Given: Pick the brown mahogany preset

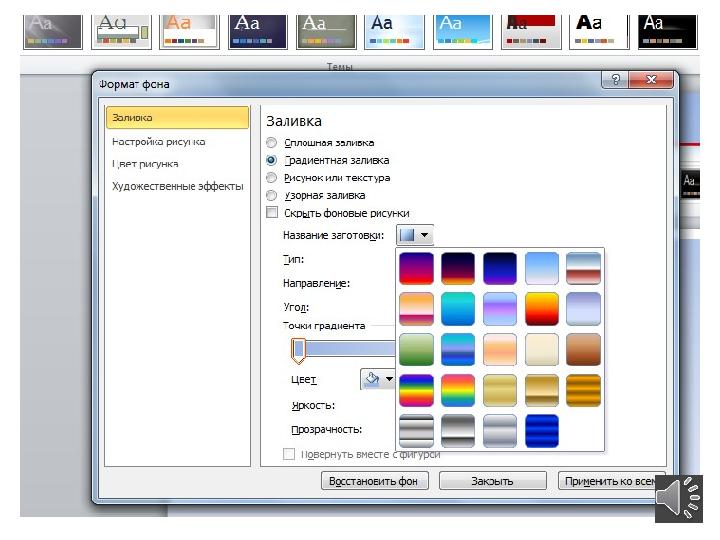Looking at the screenshot, I should pyautogui.click(x=583, y=349).
